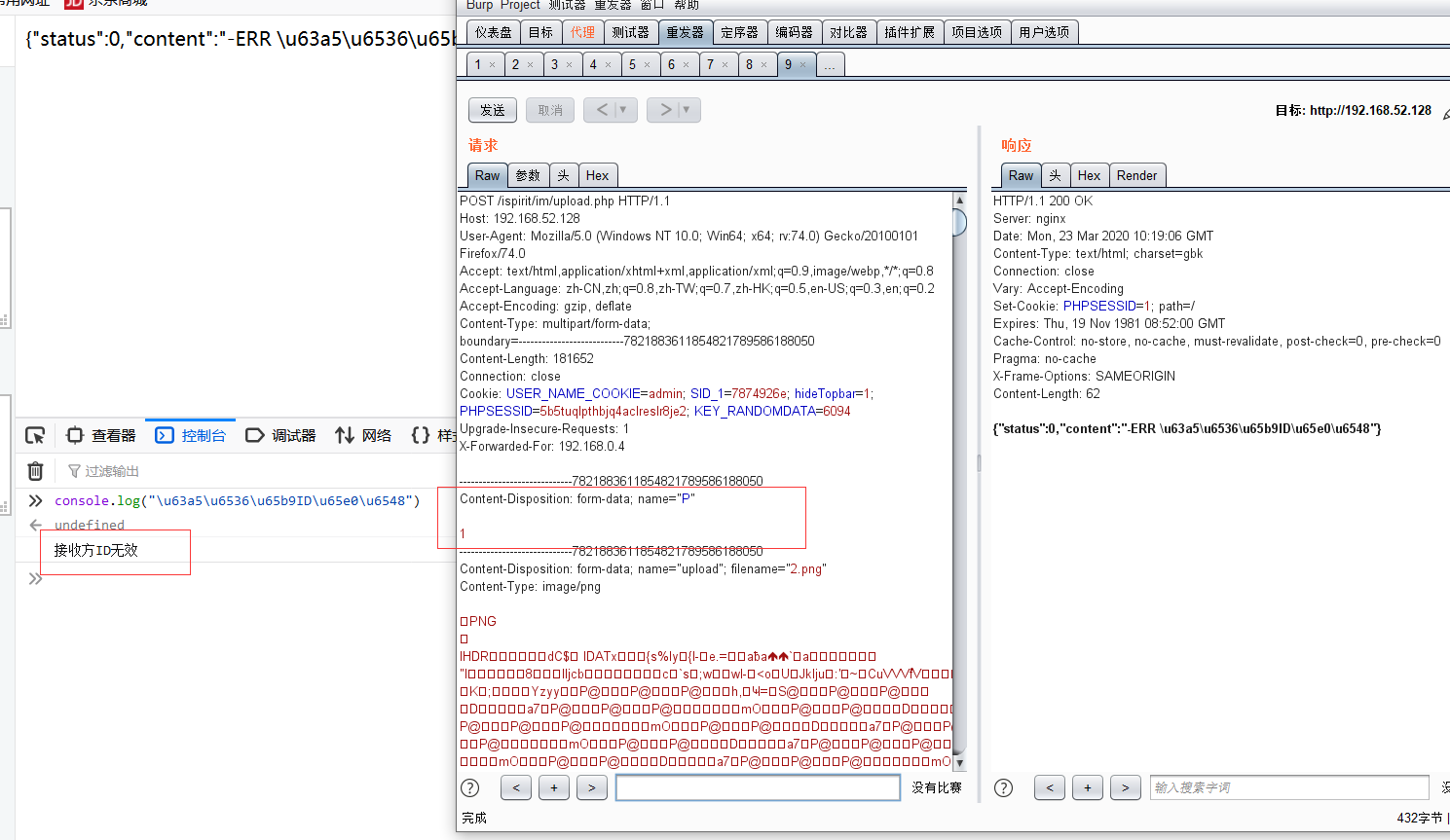Screen dimensions: 1450x840
Task: Close repeater tab 4
Action: (608, 65)
